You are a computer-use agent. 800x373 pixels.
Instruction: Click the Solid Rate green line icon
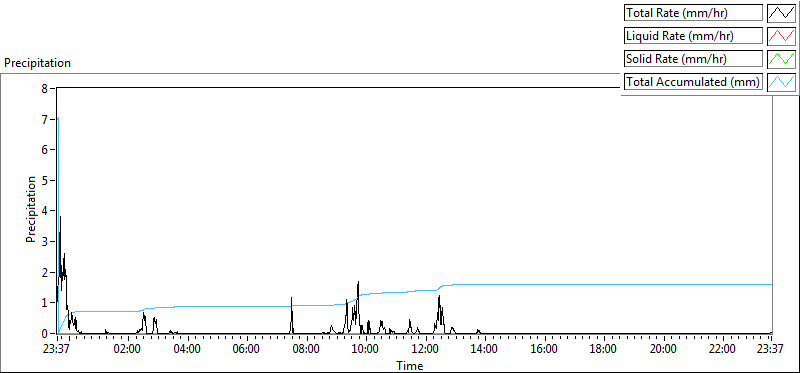782,59
